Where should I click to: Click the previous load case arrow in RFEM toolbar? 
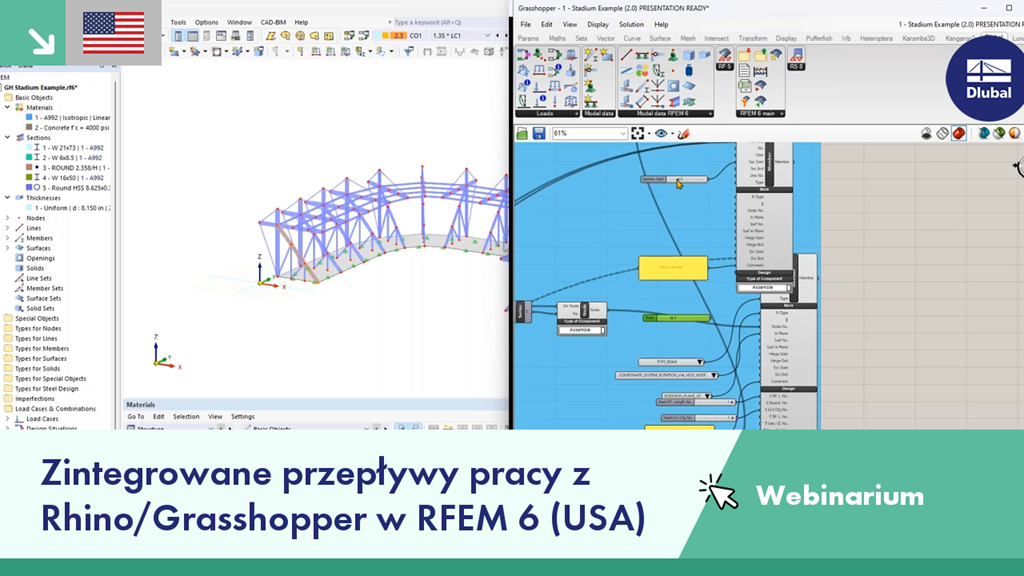tap(498, 36)
